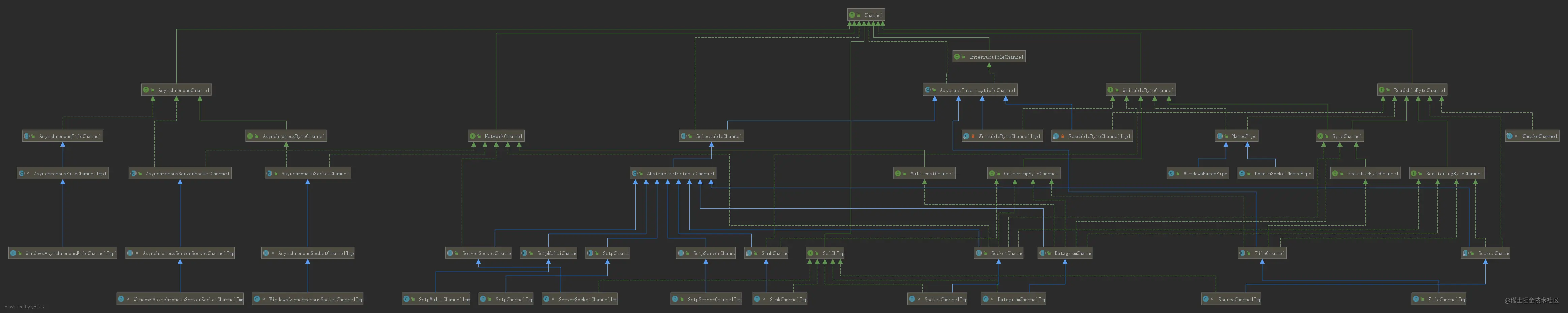This screenshot has width=1568, height=313.
Task: Click the SinkChannelImp node
Action: pos(780,299)
